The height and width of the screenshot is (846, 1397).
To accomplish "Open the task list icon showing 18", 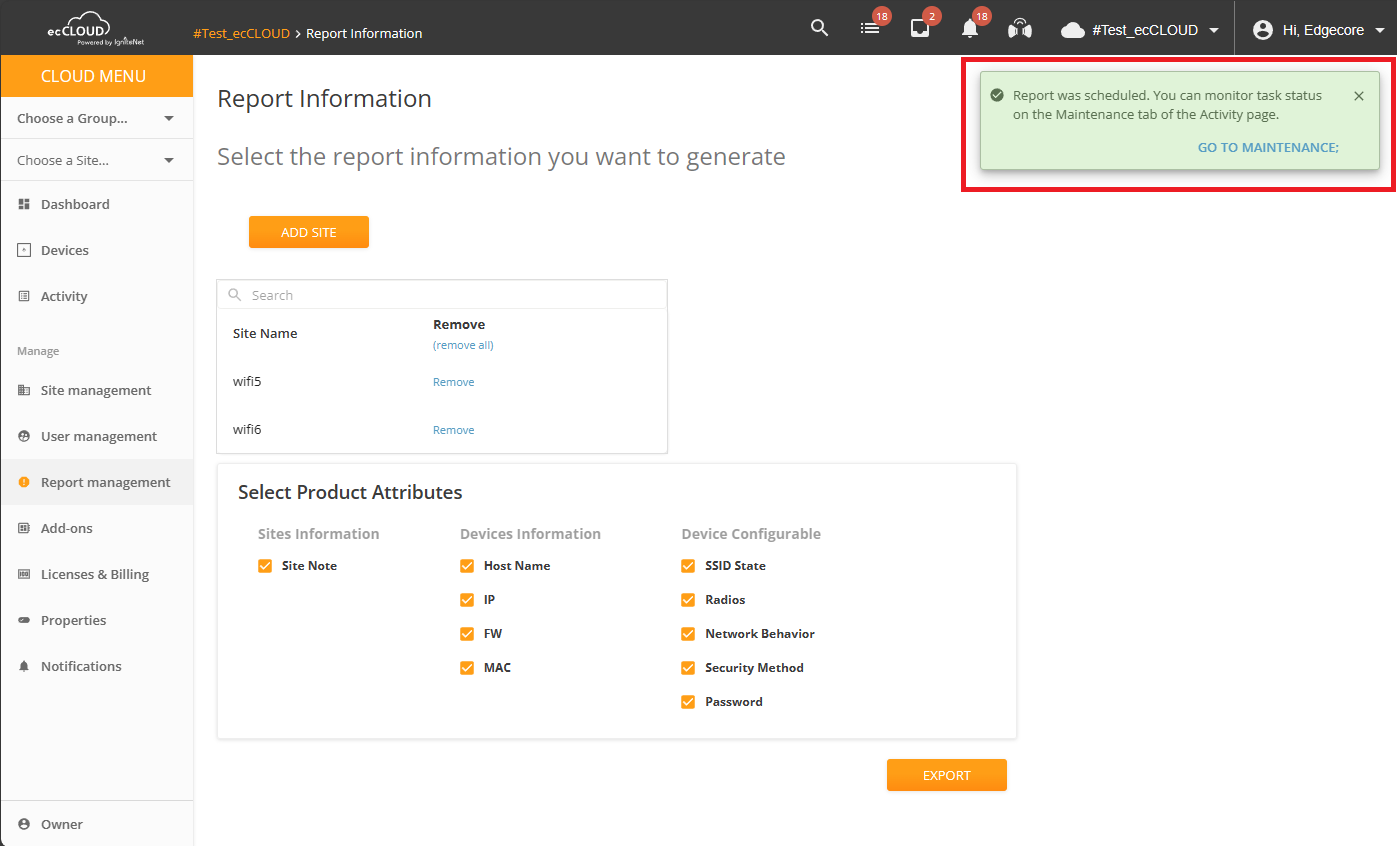I will 870,29.
